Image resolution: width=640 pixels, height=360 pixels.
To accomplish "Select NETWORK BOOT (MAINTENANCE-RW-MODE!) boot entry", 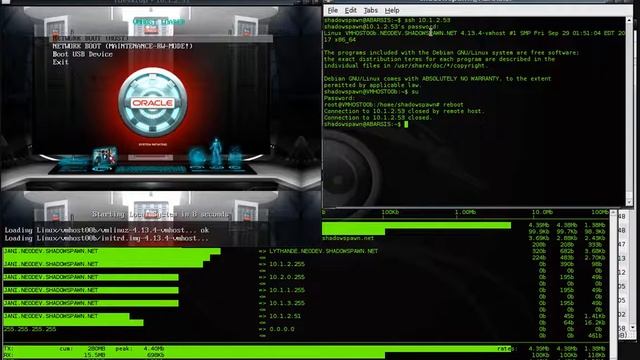I will coord(122,46).
